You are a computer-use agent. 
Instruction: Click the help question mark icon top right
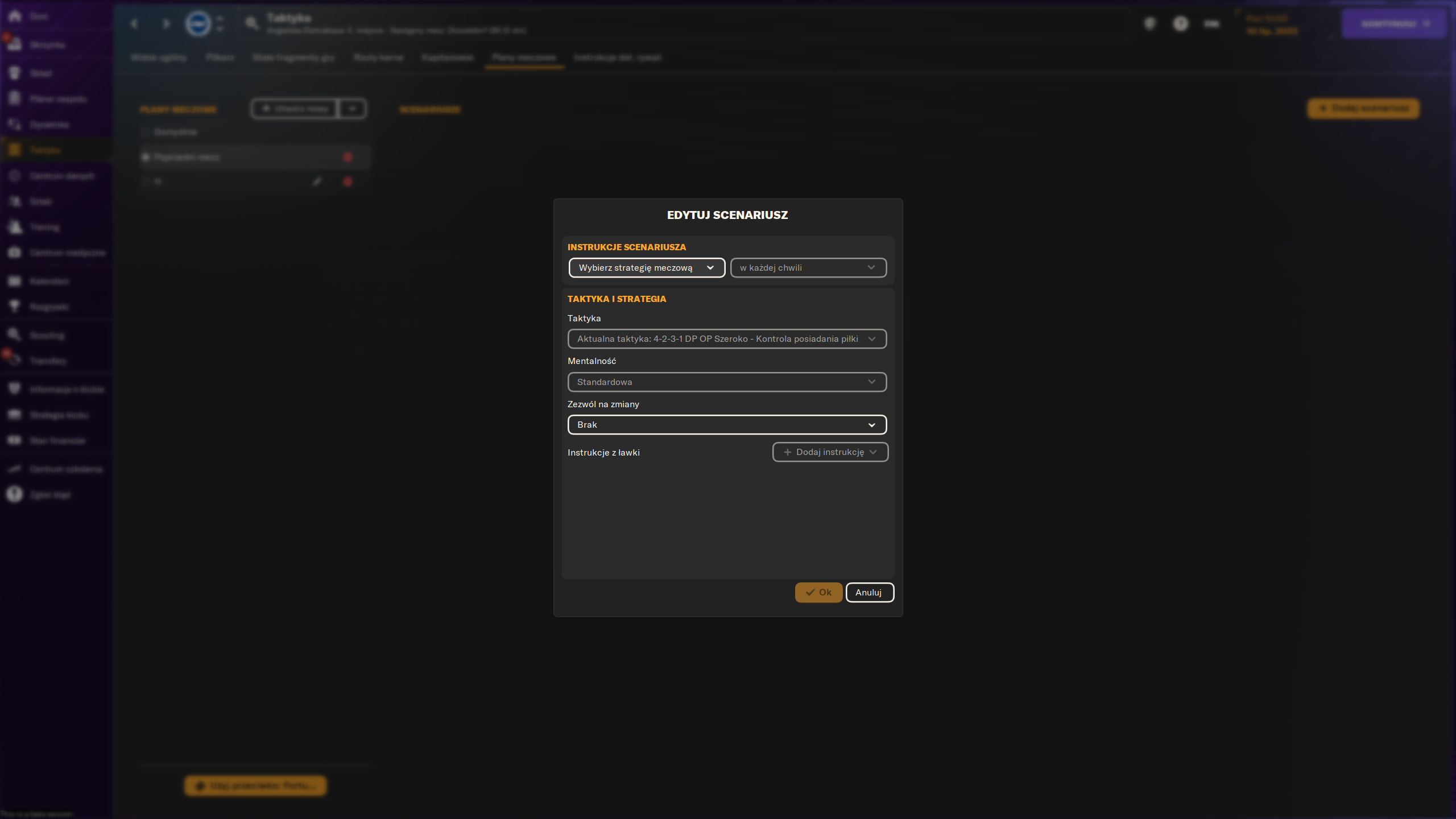pos(1181,23)
